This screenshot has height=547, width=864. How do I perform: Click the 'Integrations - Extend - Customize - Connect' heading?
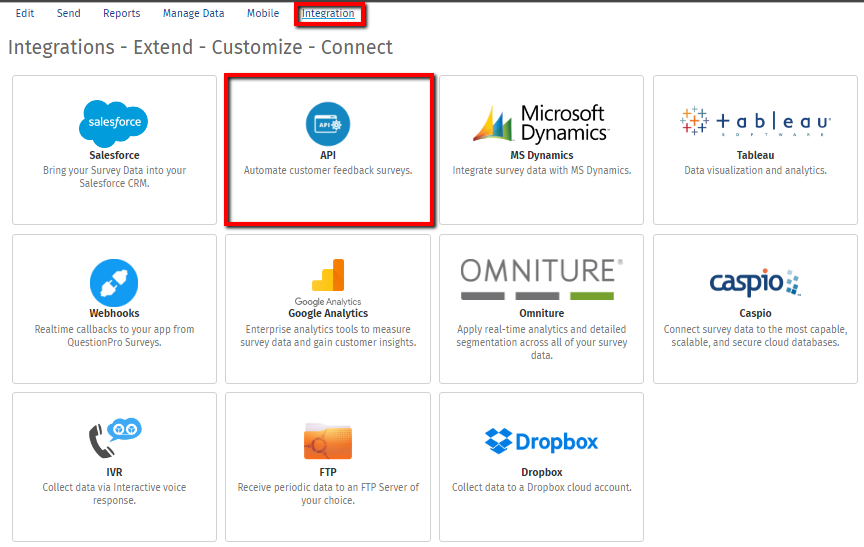coord(200,47)
